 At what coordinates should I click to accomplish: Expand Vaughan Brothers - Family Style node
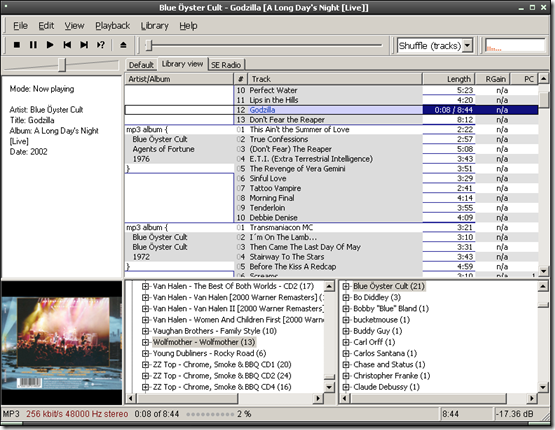(145, 331)
